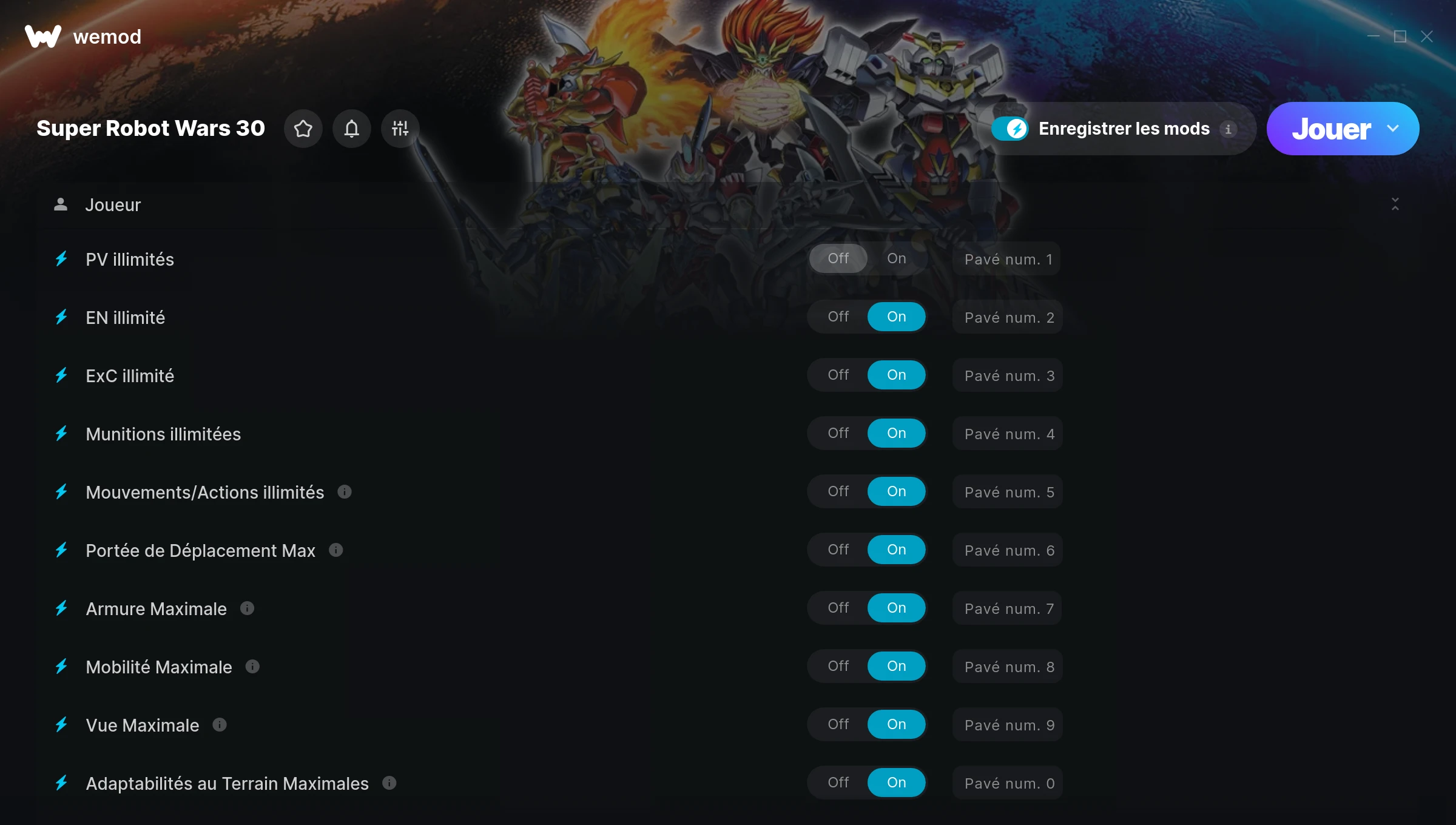Maximize the WeMod window
The width and height of the screenshot is (1456, 825).
[1400, 36]
